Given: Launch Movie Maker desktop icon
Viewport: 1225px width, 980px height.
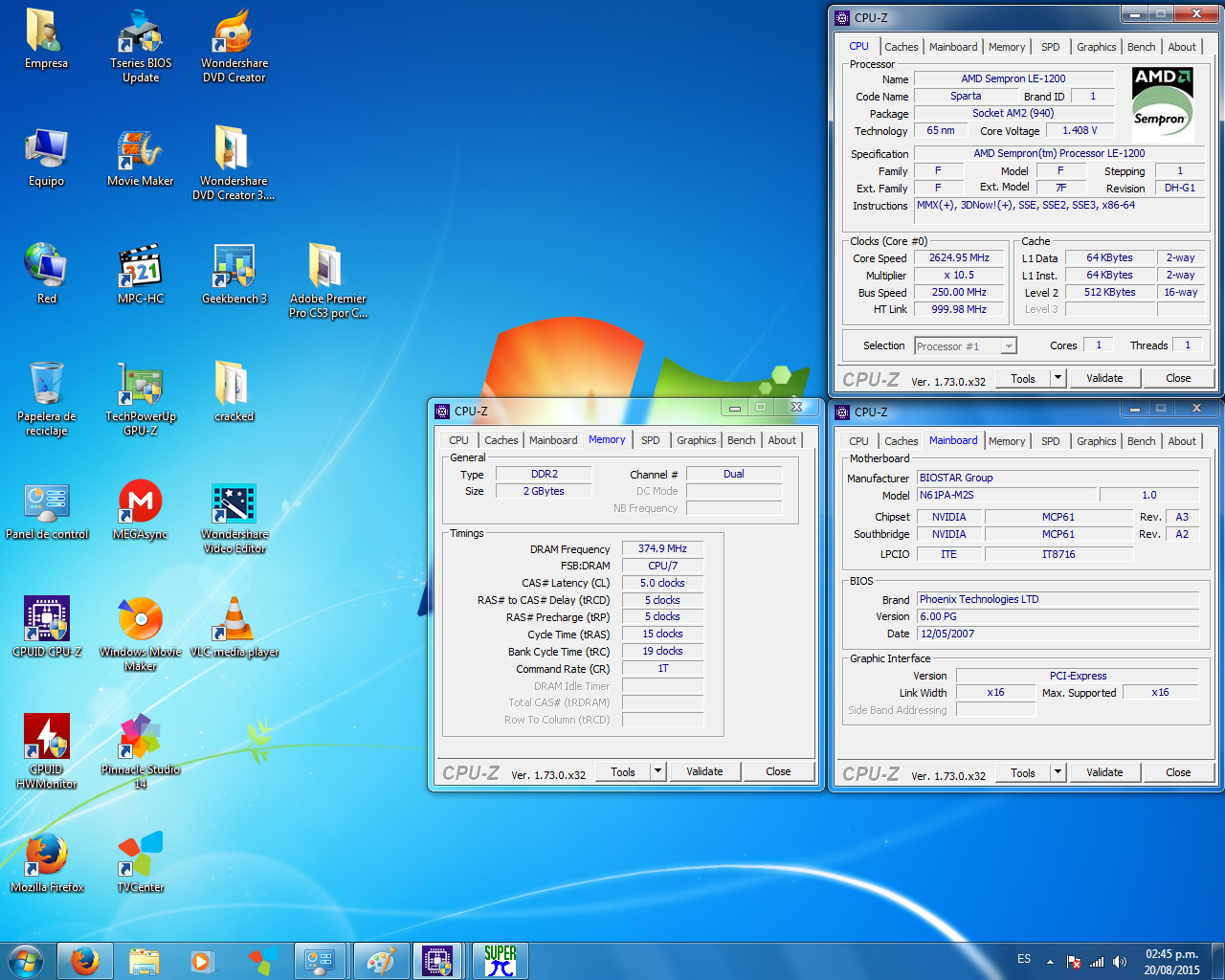Looking at the screenshot, I should [141, 157].
